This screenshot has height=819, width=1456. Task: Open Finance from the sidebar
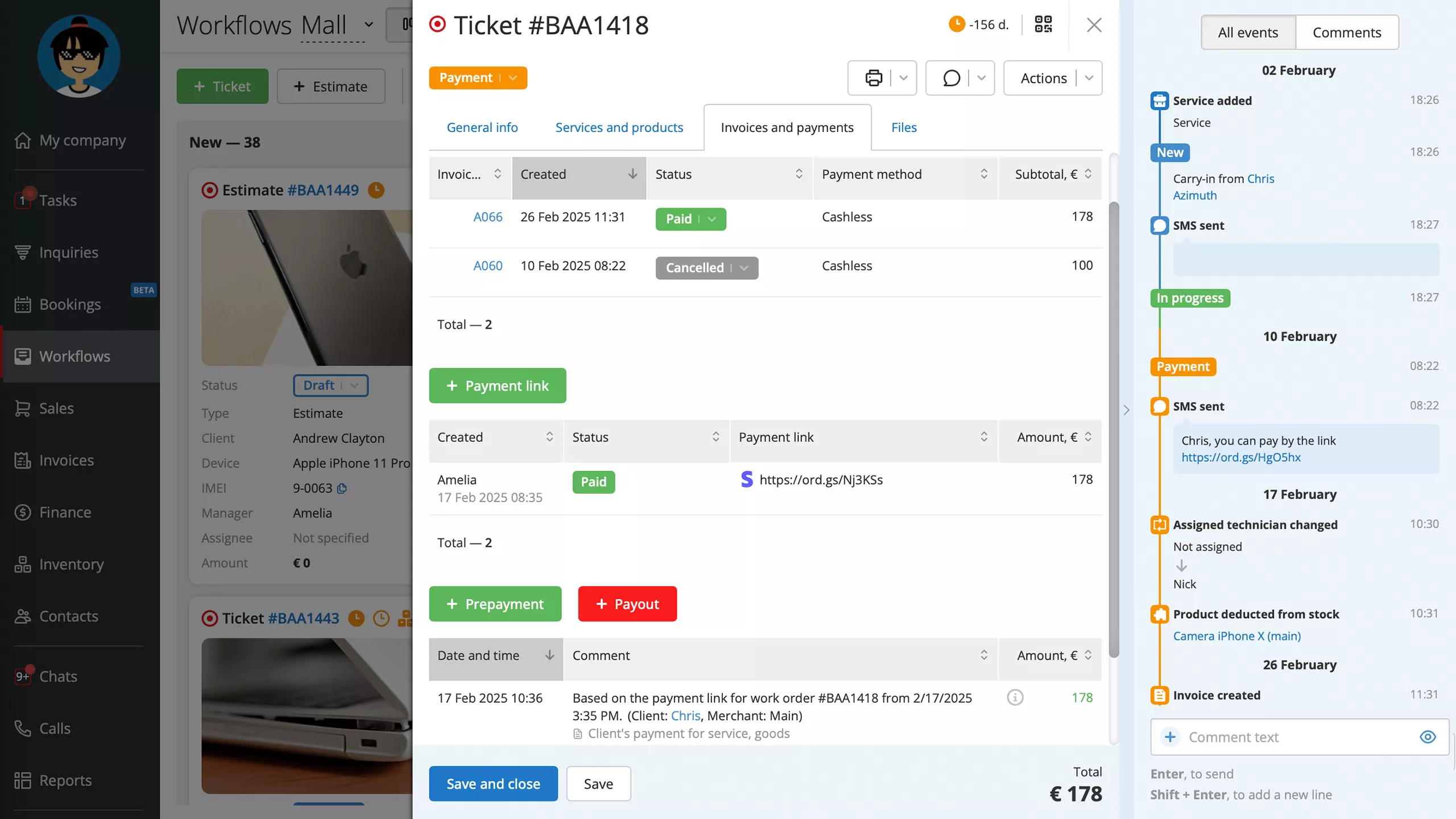pyautogui.click(x=65, y=512)
